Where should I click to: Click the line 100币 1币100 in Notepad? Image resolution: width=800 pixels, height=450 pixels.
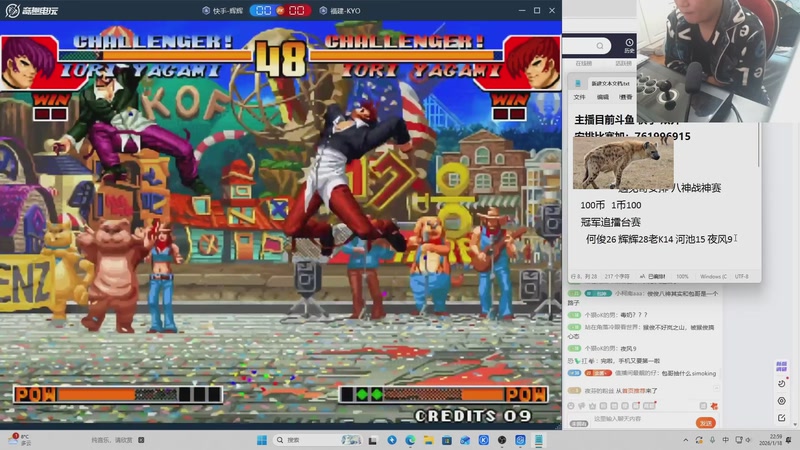(x=611, y=205)
